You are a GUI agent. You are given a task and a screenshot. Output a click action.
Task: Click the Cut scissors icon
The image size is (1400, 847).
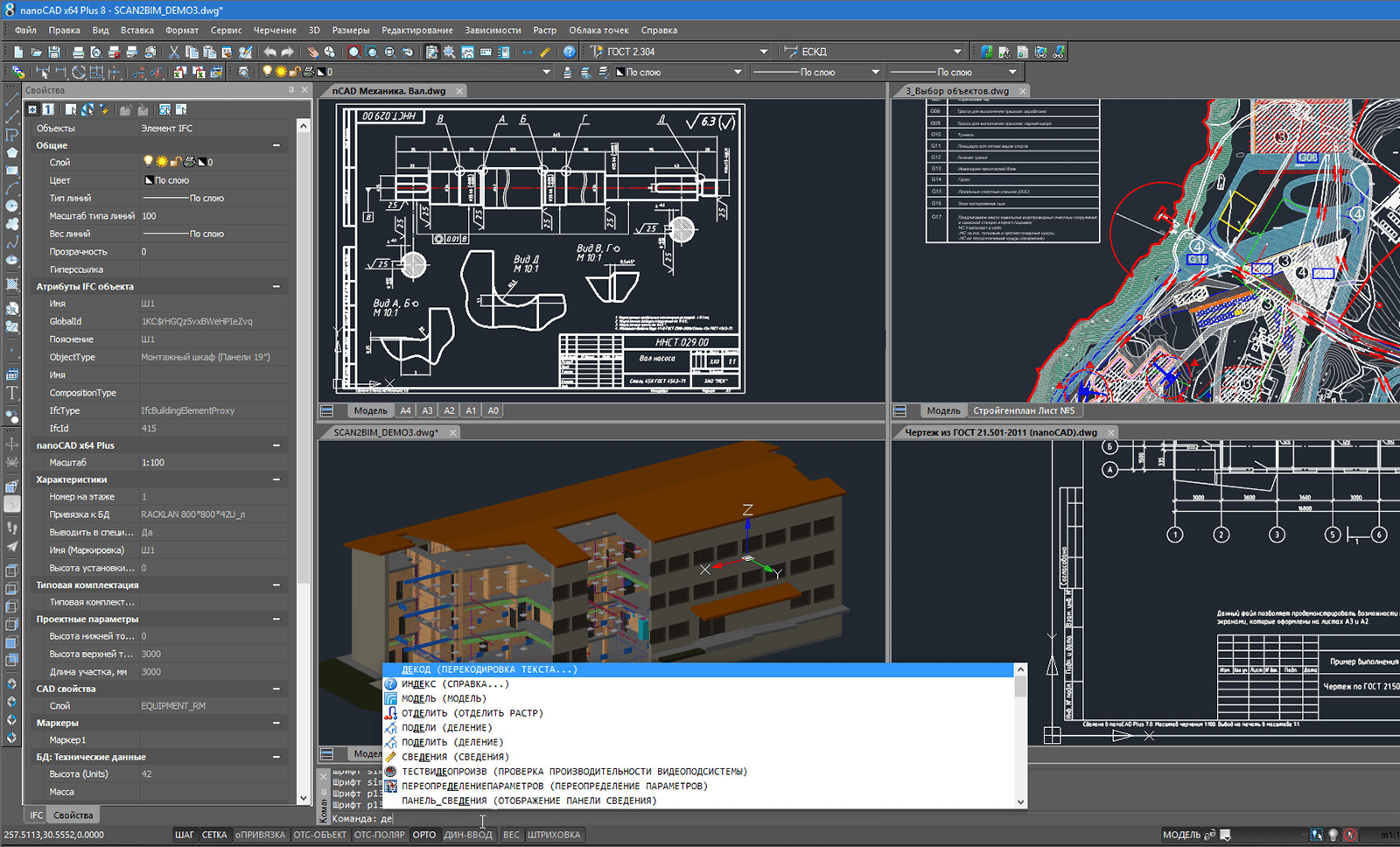click(x=173, y=52)
